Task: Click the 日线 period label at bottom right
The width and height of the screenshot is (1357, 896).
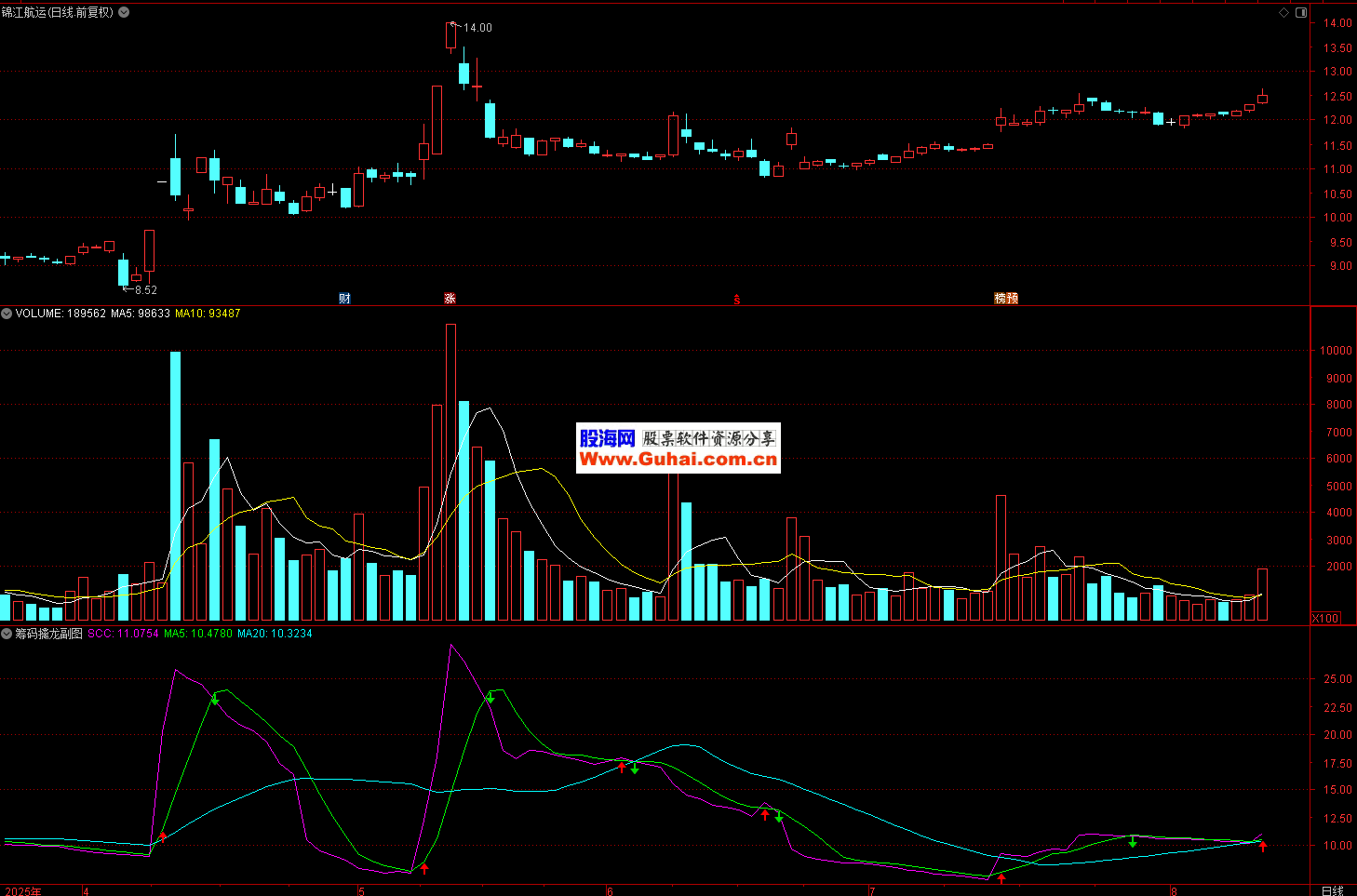Action: pyautogui.click(x=1333, y=890)
